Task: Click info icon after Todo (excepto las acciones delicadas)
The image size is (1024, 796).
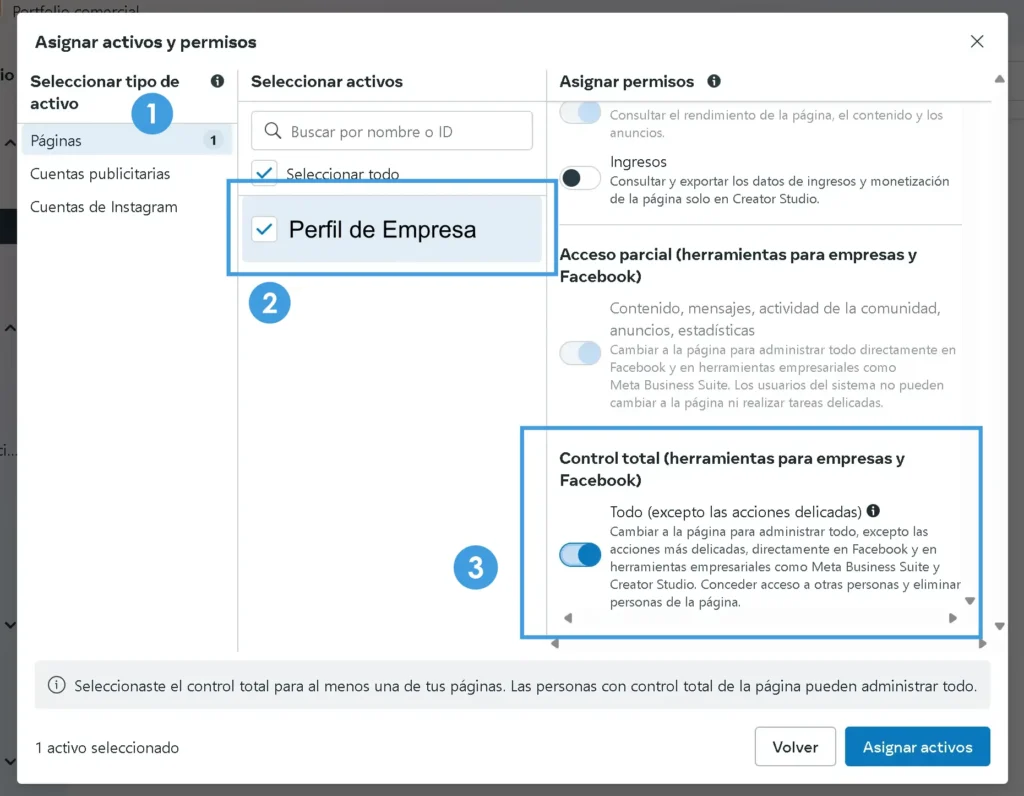Action: 873,511
